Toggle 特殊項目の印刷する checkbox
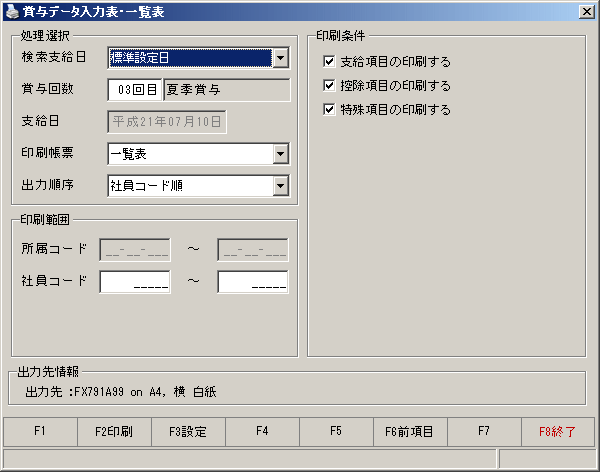The height and width of the screenshot is (472, 600). tap(329, 109)
